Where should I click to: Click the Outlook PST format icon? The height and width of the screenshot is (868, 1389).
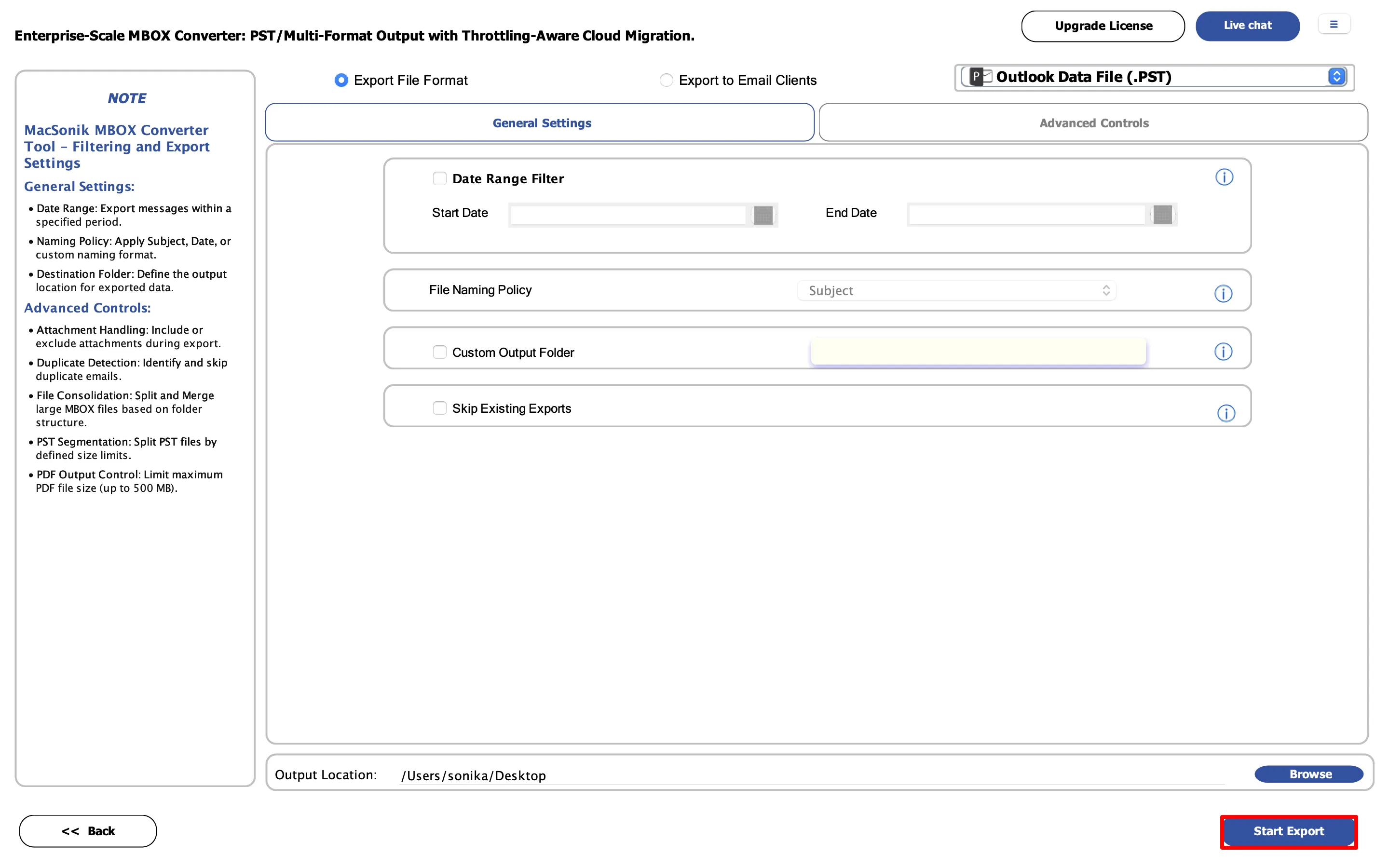tap(980, 76)
